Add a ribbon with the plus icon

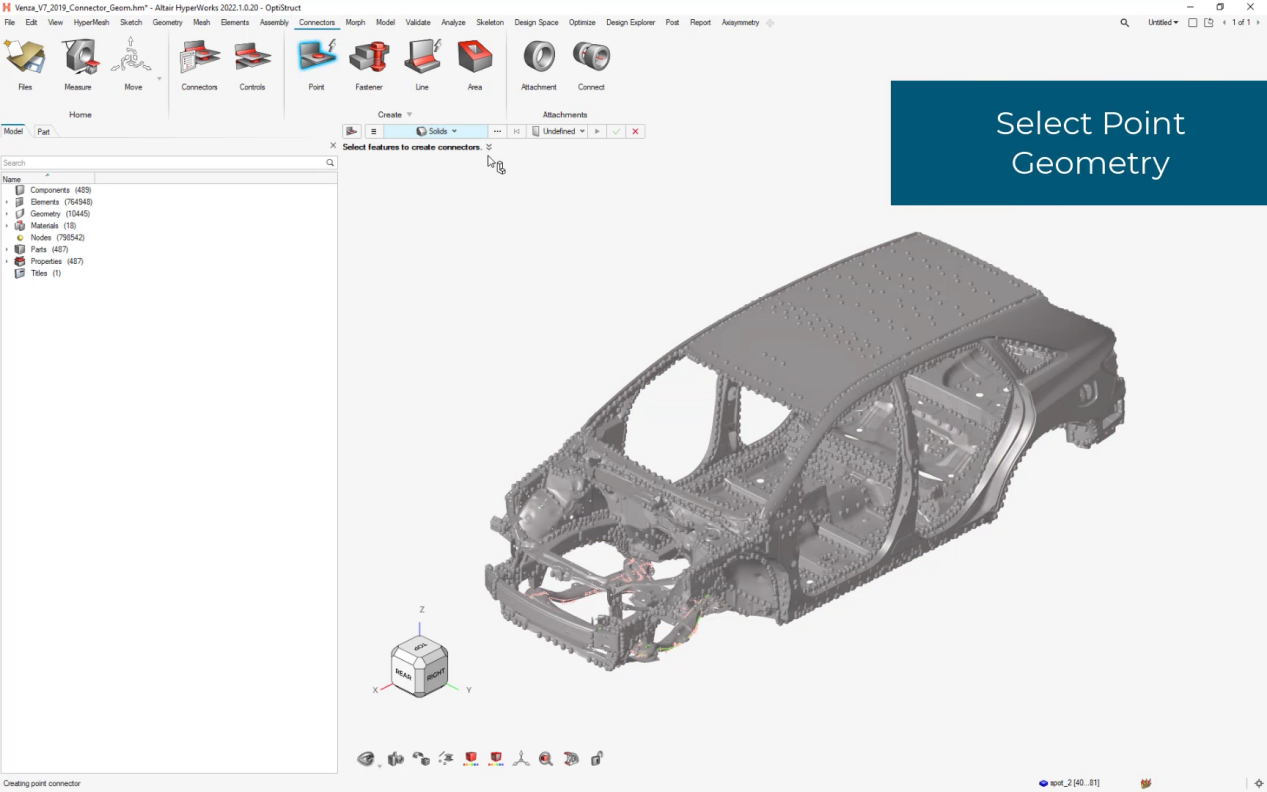pyautogui.click(x=770, y=22)
